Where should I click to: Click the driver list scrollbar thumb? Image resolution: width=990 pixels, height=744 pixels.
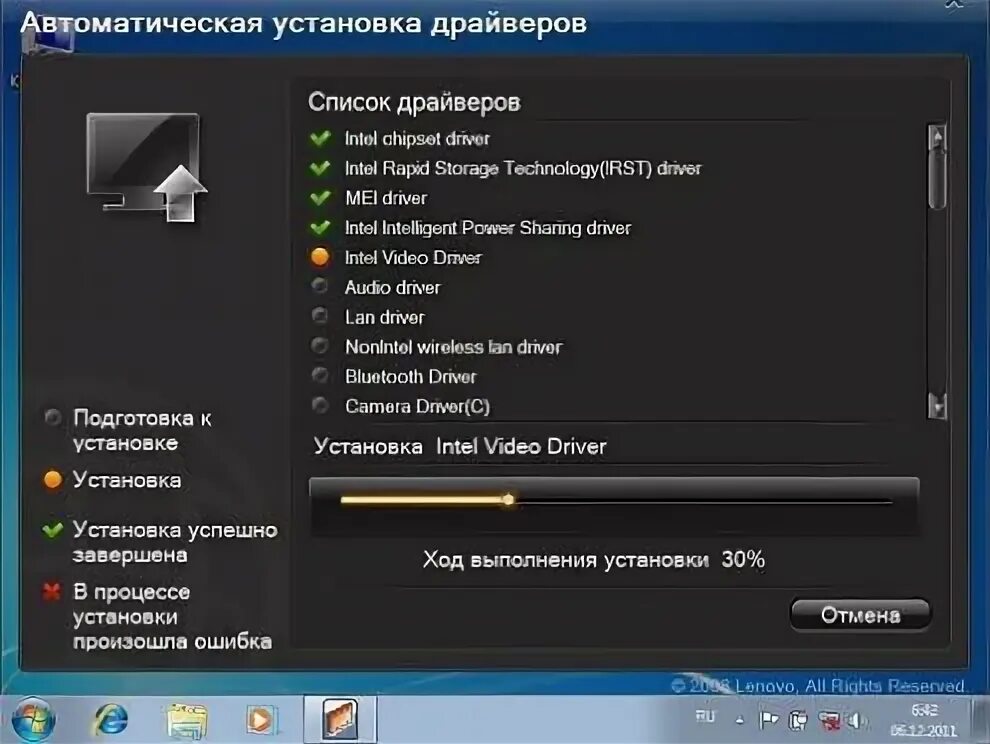pyautogui.click(x=937, y=179)
